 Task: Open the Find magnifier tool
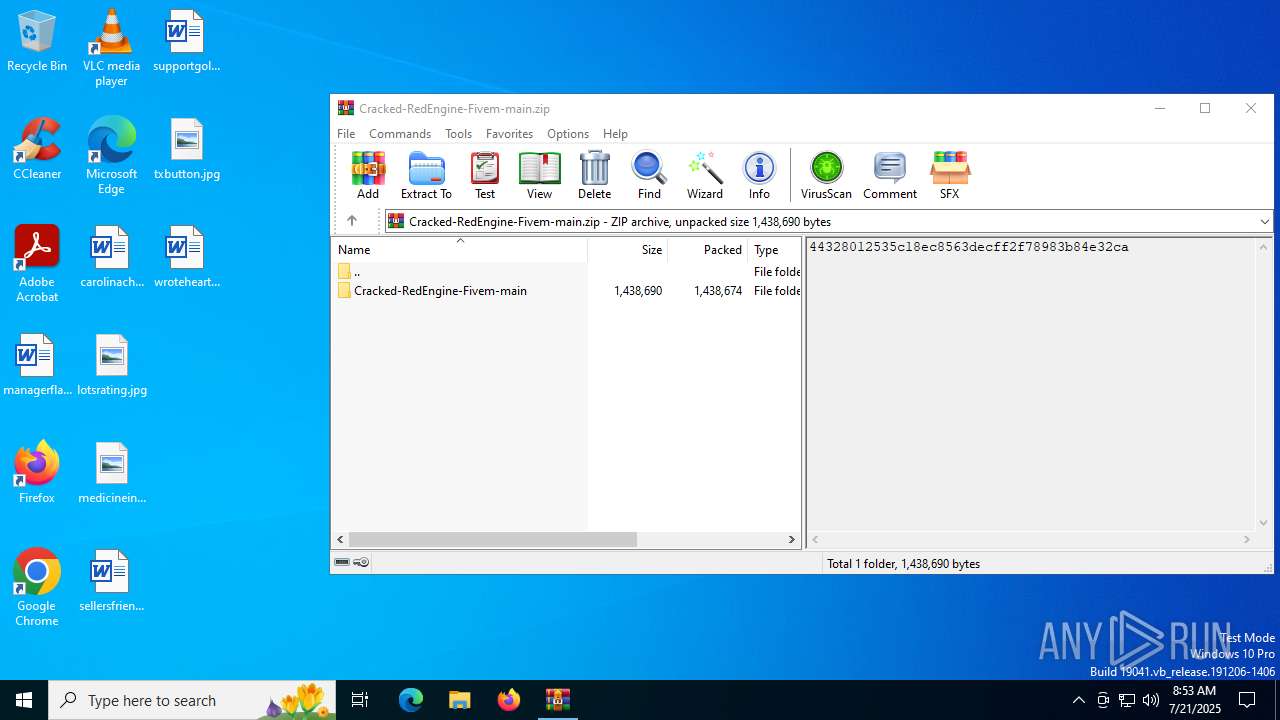[649, 175]
